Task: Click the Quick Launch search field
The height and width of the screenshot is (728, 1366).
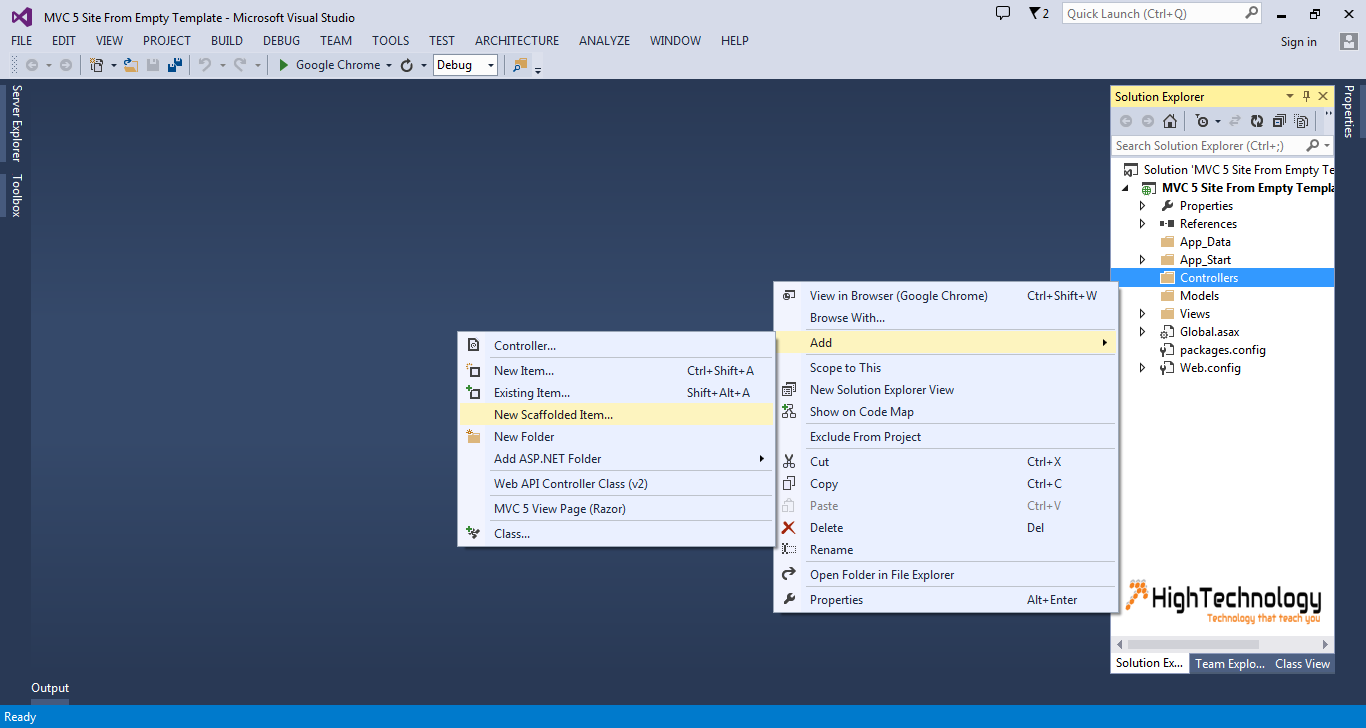Action: tap(1153, 14)
